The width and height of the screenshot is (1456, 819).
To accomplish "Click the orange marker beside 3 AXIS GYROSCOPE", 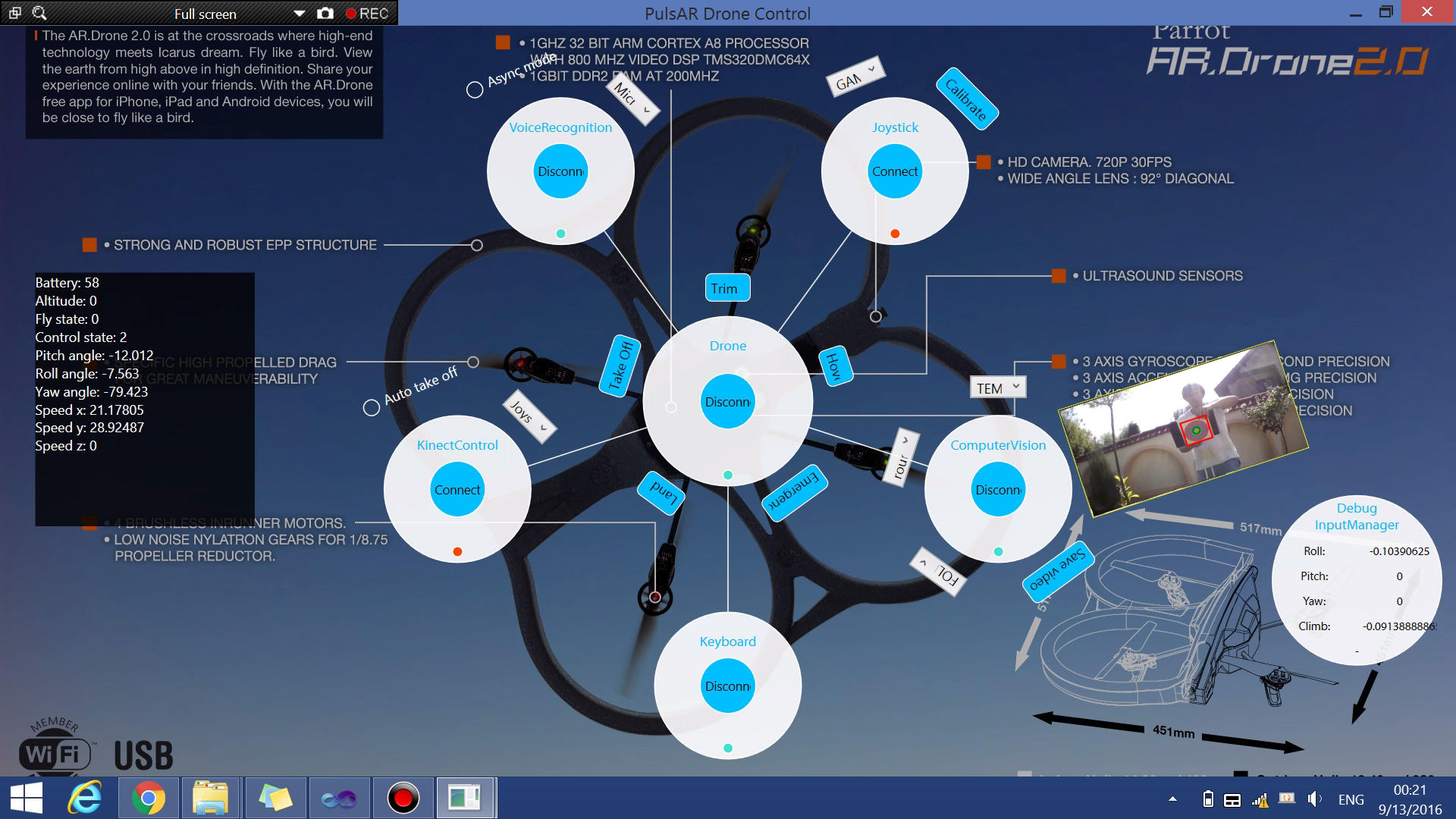I will (x=1059, y=361).
